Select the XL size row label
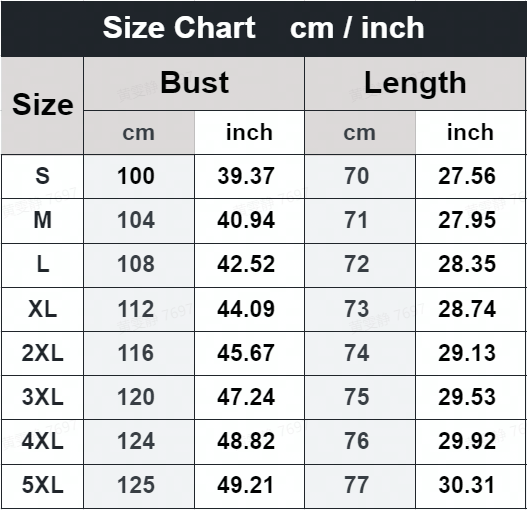The width and height of the screenshot is (527, 510). click(42, 309)
